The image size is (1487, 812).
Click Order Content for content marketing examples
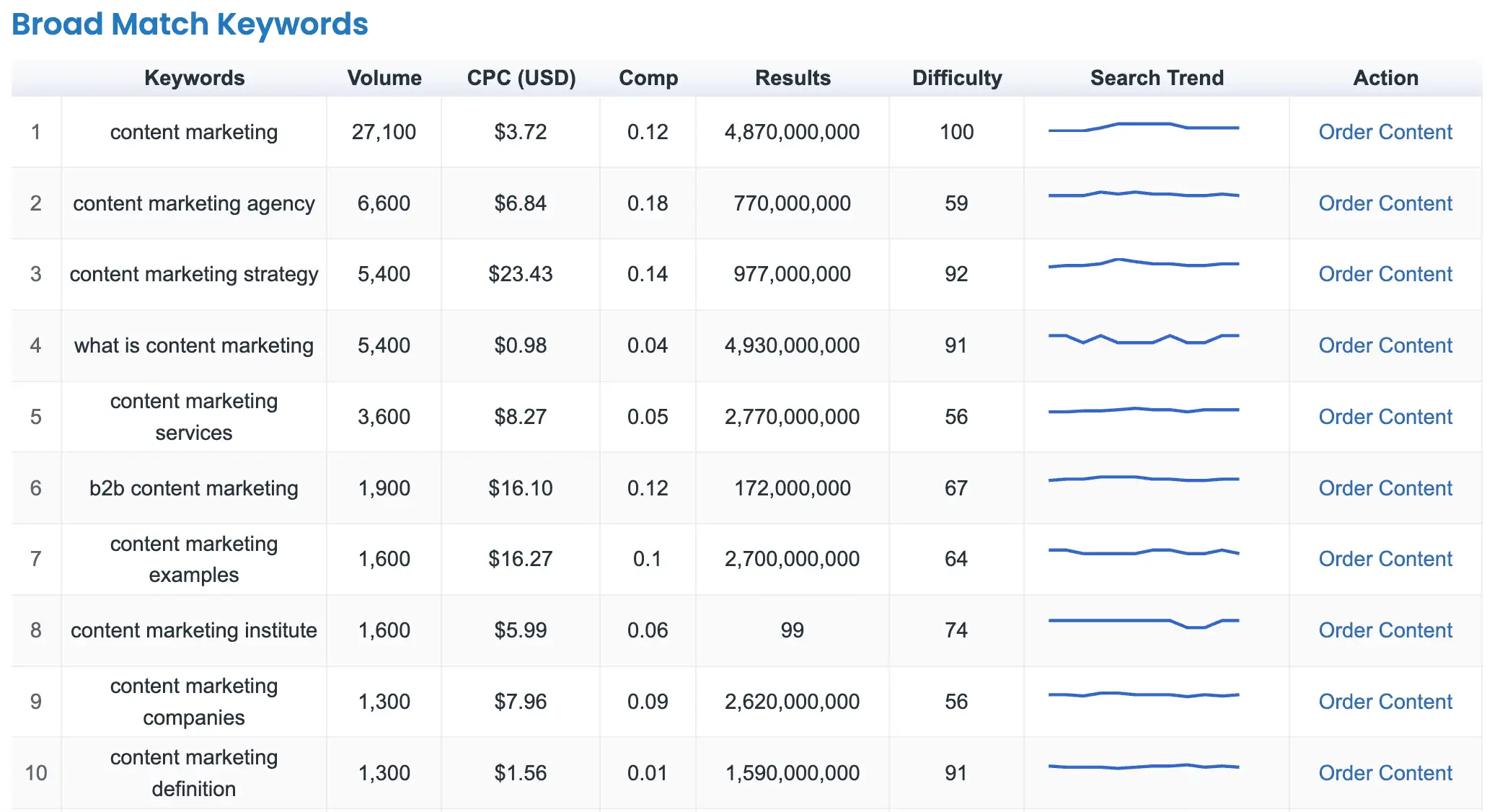tap(1385, 559)
